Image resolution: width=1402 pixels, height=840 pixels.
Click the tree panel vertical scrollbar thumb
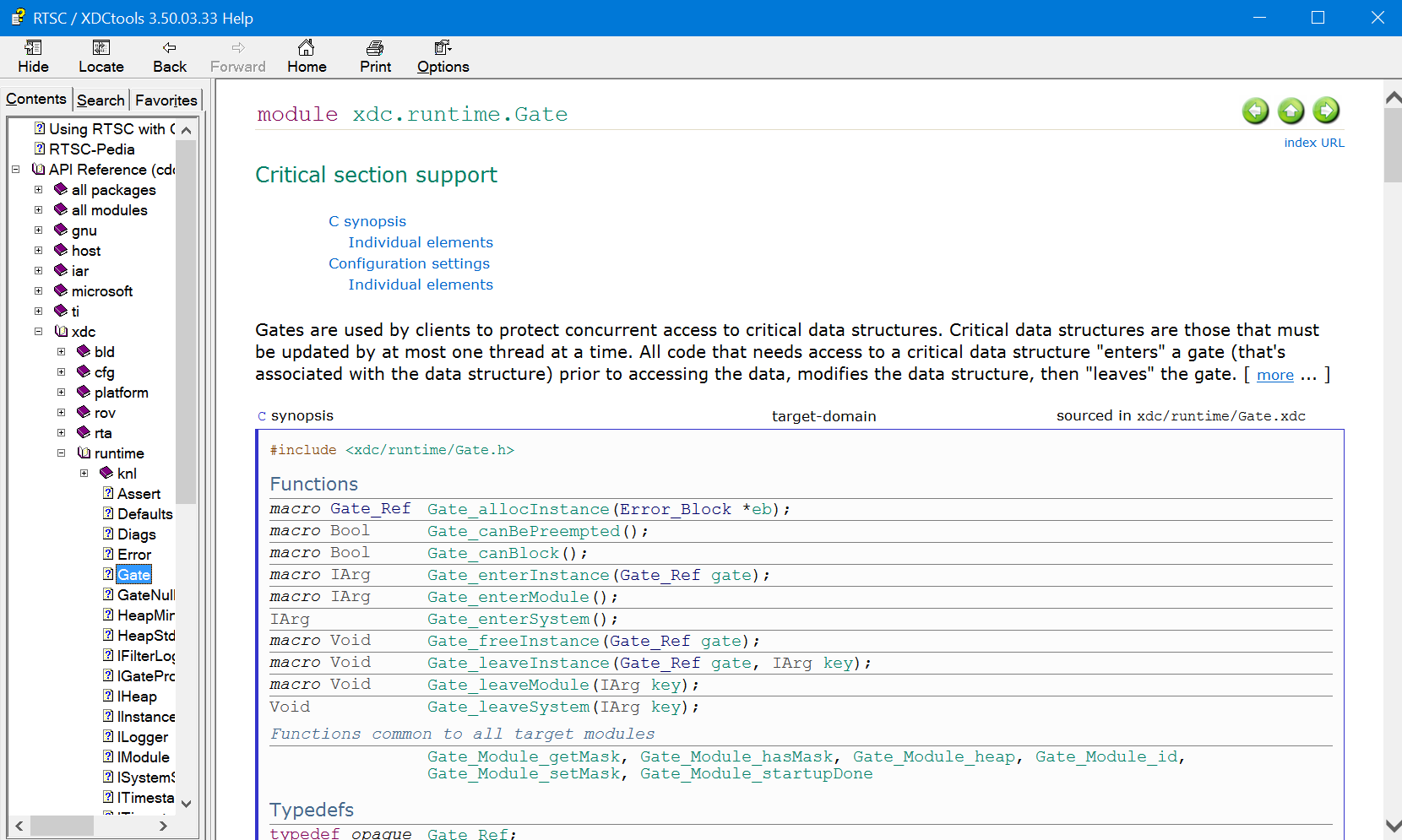pyautogui.click(x=187, y=321)
